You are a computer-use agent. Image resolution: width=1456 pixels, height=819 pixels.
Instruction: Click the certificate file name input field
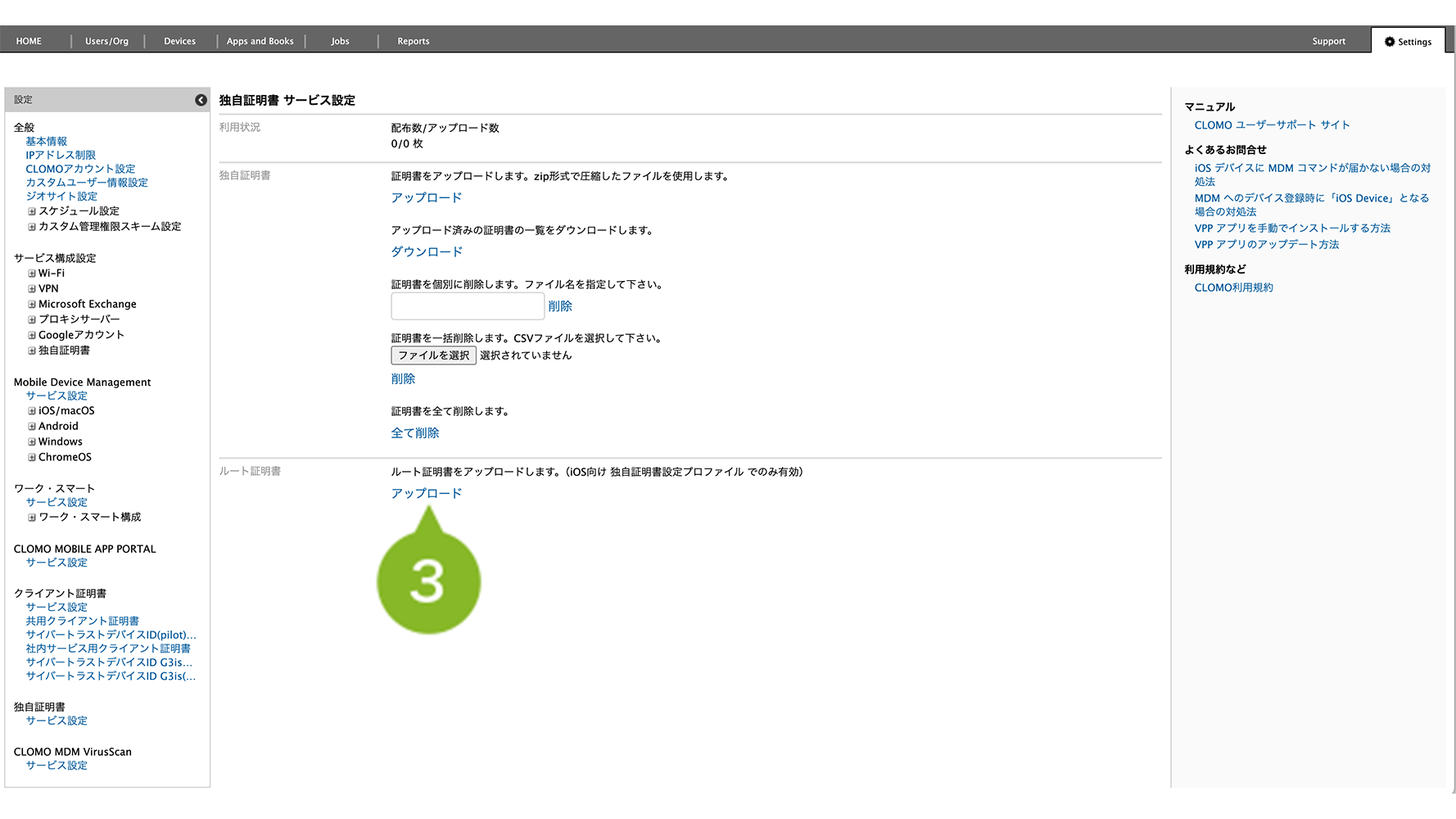point(468,306)
